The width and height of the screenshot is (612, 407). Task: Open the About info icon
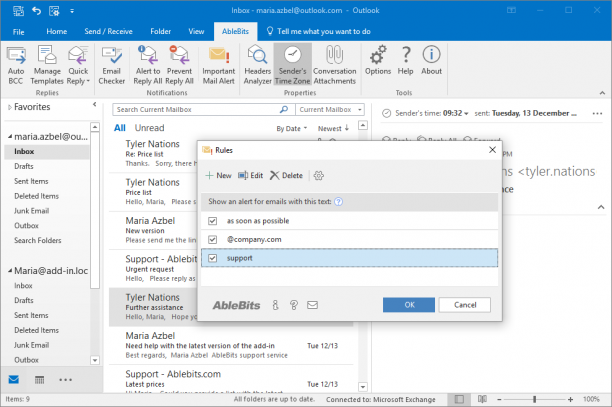[431, 60]
